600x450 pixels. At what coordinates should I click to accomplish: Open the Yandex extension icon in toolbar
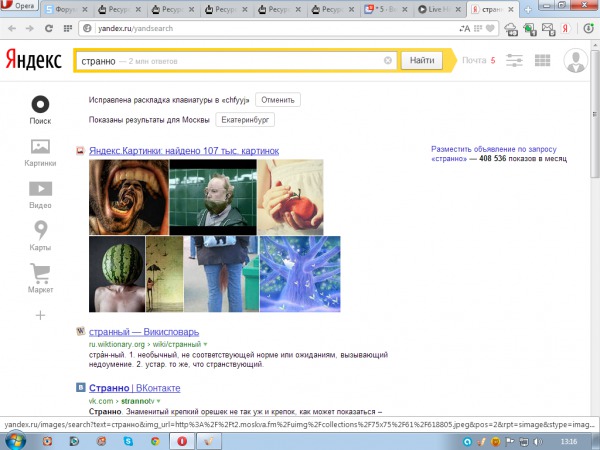(565, 29)
